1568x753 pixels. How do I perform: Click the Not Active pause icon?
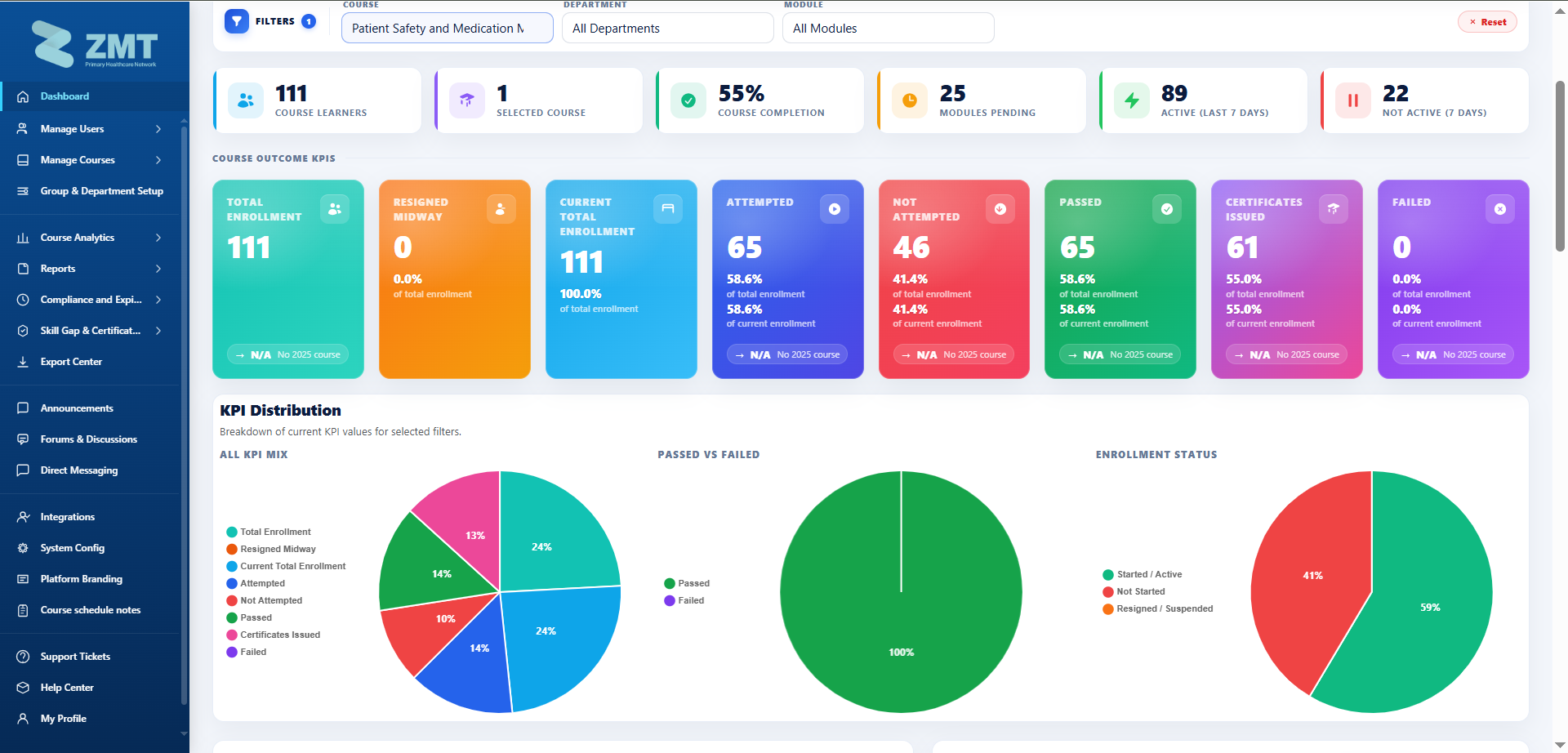(1352, 100)
